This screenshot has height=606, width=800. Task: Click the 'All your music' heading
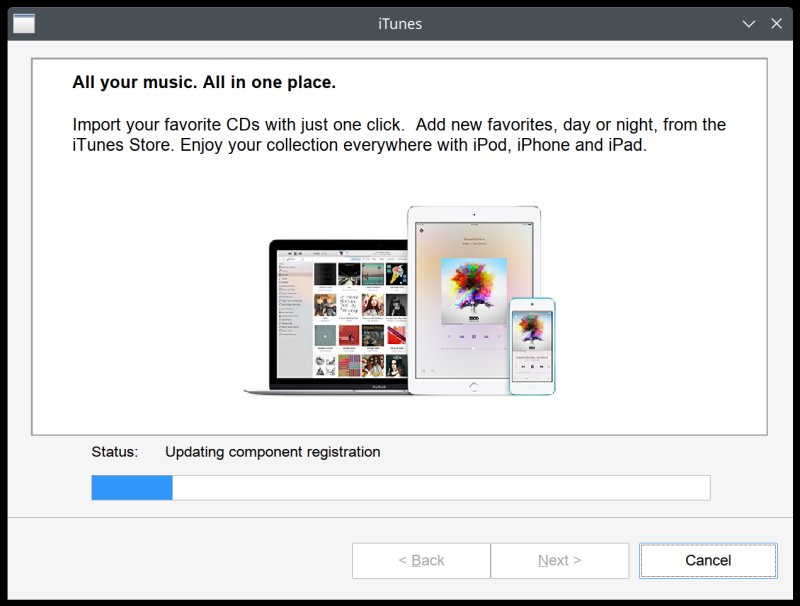click(x=204, y=82)
